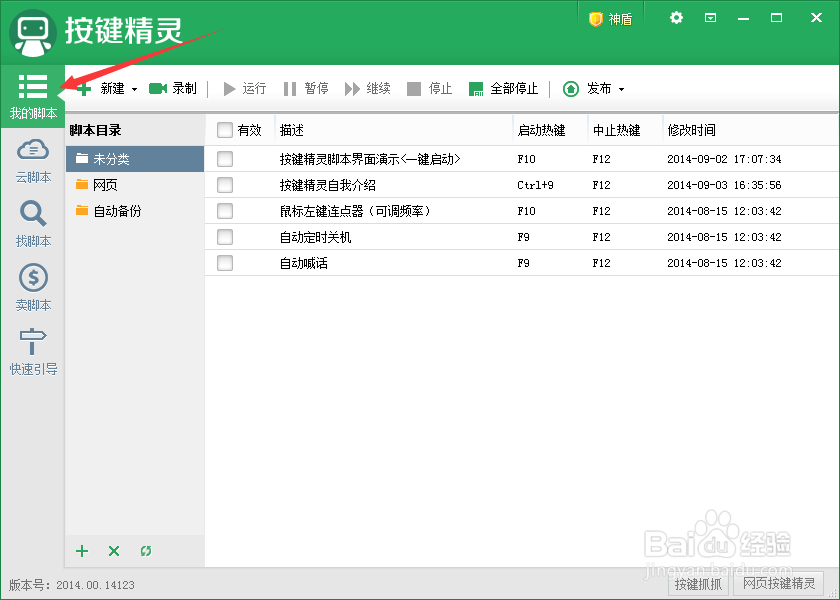840x600 pixels.
Task: Minimize the 按键精灵 window
Action: coord(743,19)
